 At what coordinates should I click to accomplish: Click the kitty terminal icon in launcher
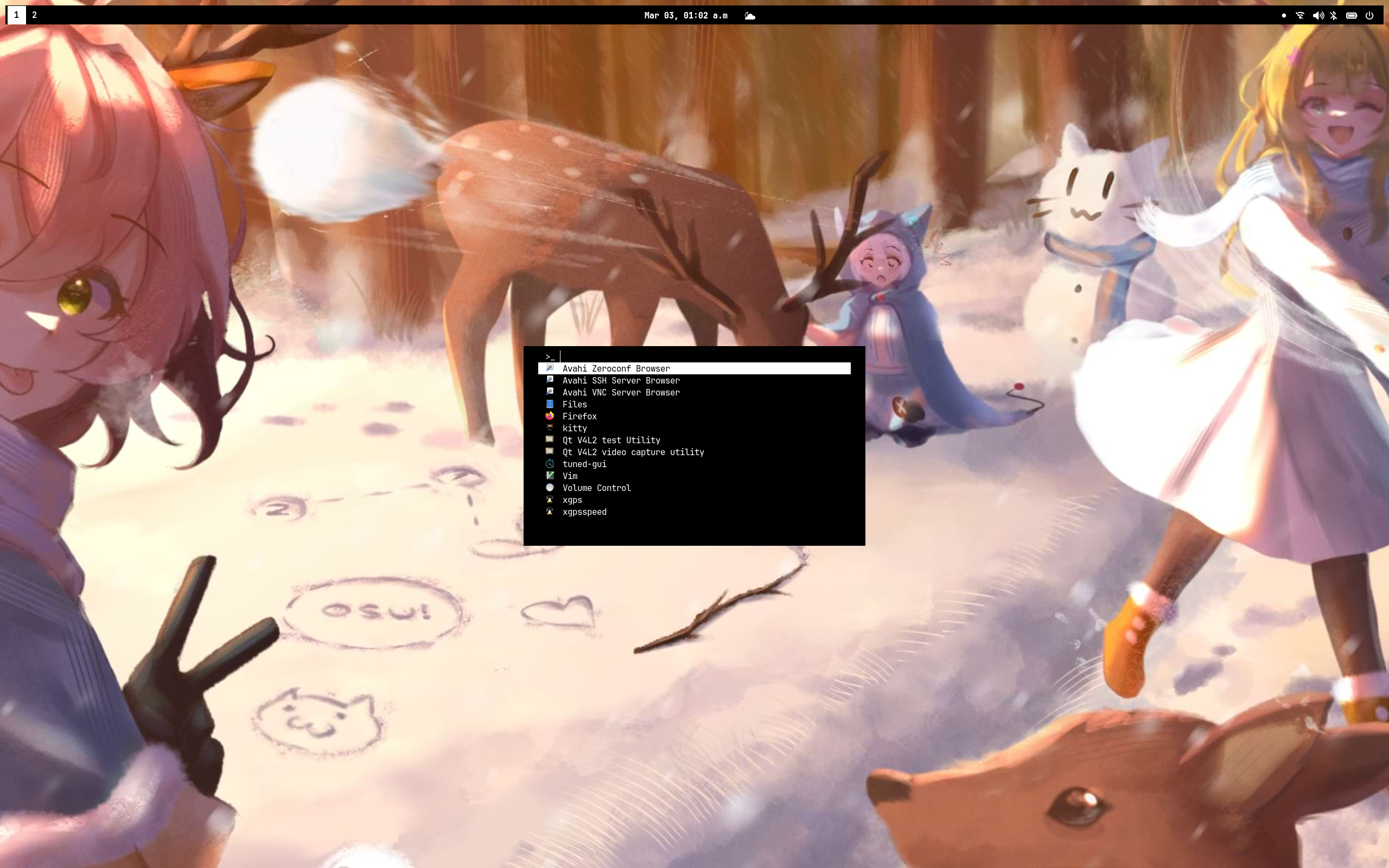[549, 427]
